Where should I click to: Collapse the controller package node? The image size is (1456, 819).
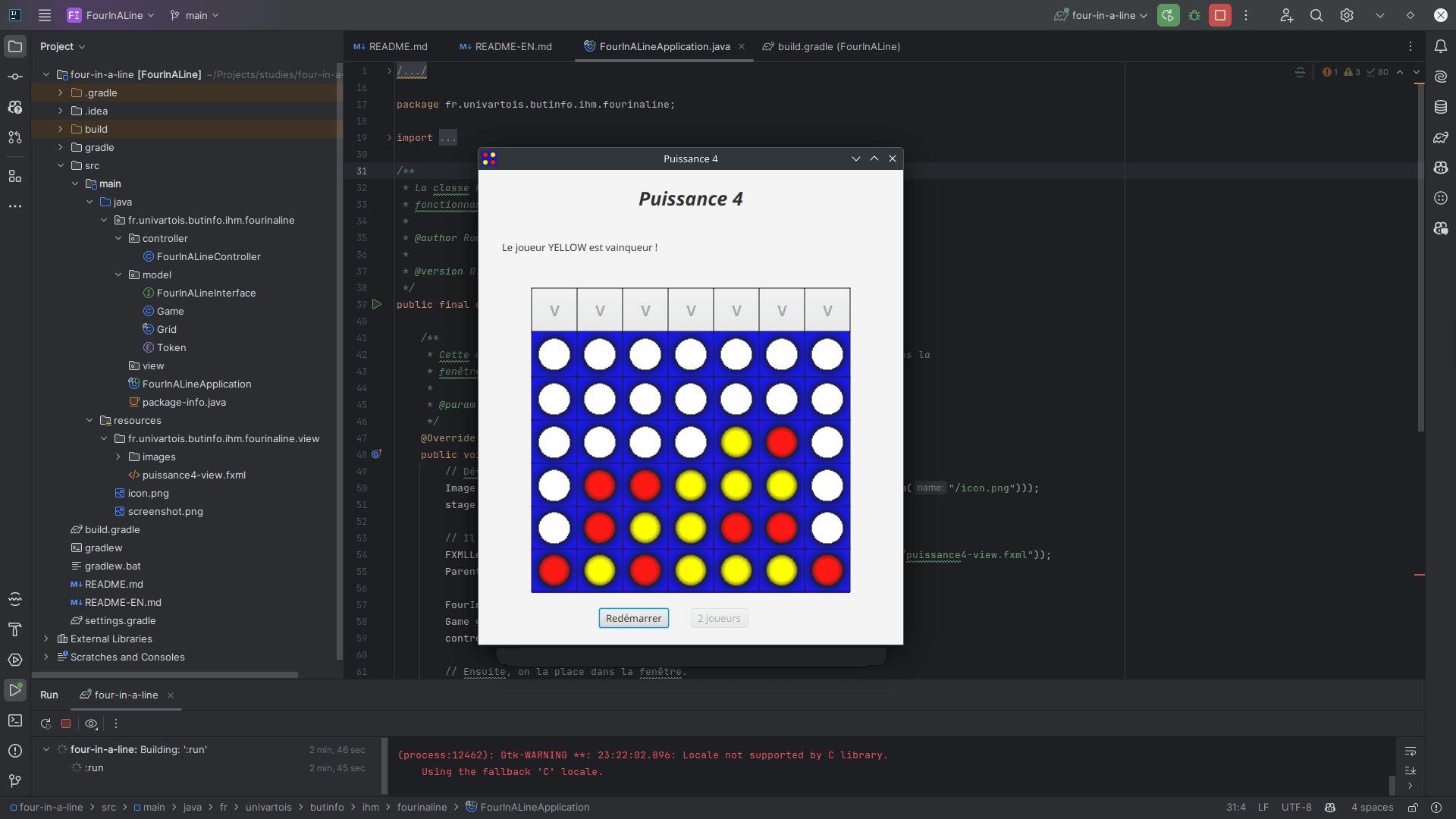pos(118,238)
